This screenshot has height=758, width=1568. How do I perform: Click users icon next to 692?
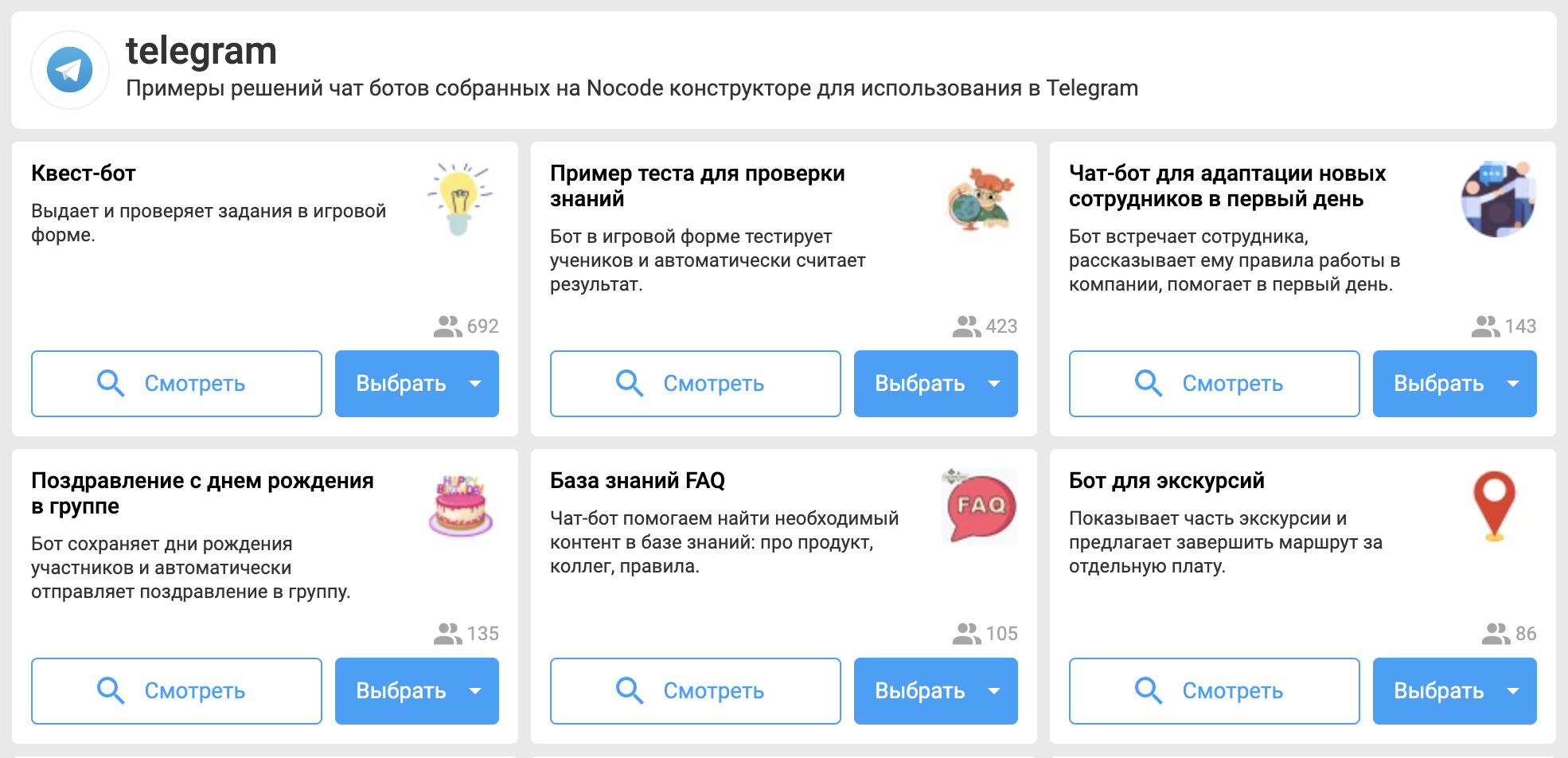click(x=447, y=326)
